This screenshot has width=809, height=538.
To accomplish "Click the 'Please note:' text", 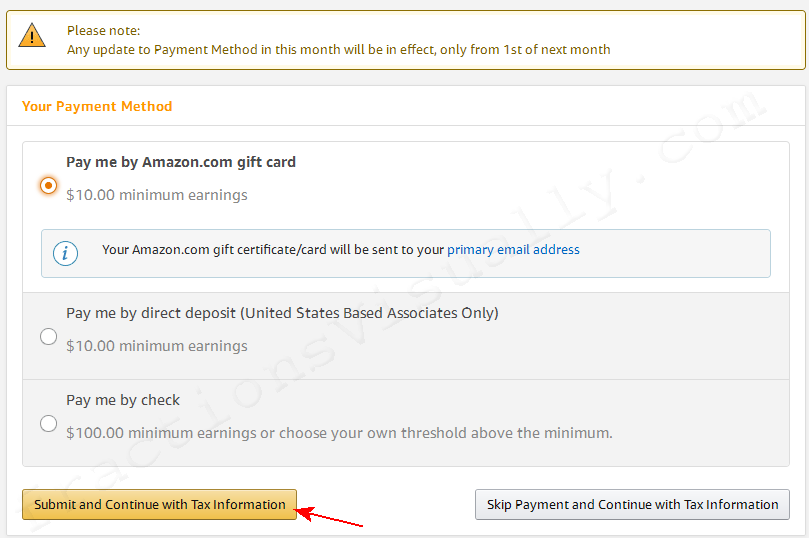I will click(104, 30).
